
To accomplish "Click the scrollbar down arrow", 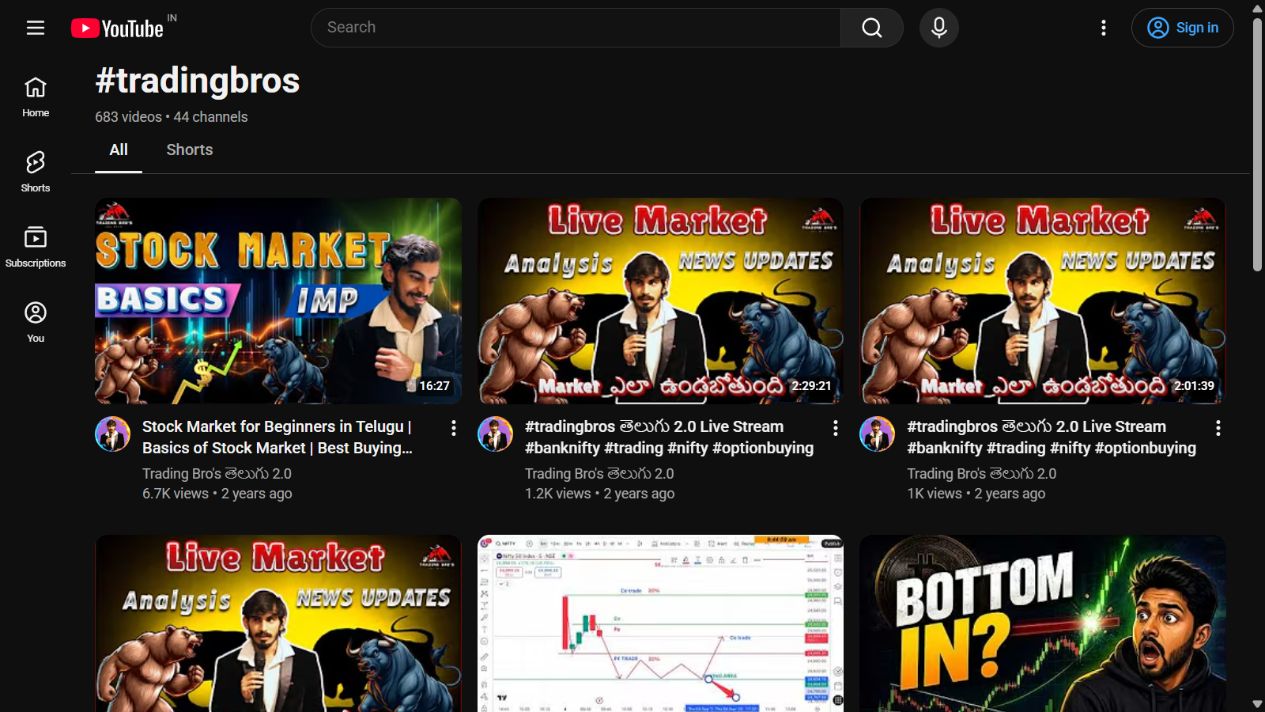I will 1257,704.
